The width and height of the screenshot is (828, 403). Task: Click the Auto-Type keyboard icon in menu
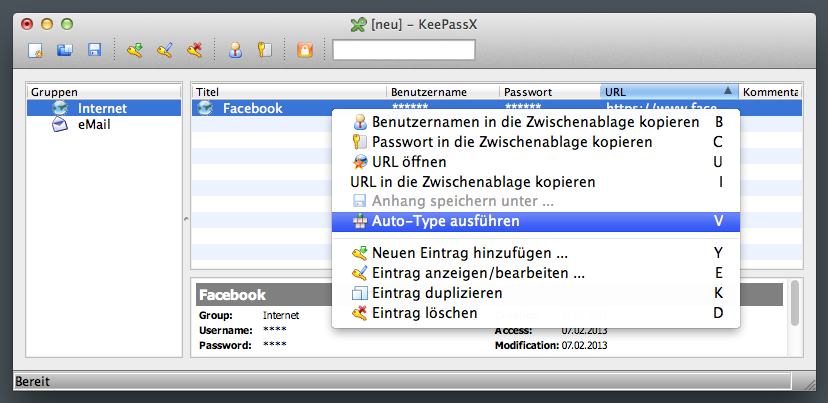pyautogui.click(x=360, y=221)
